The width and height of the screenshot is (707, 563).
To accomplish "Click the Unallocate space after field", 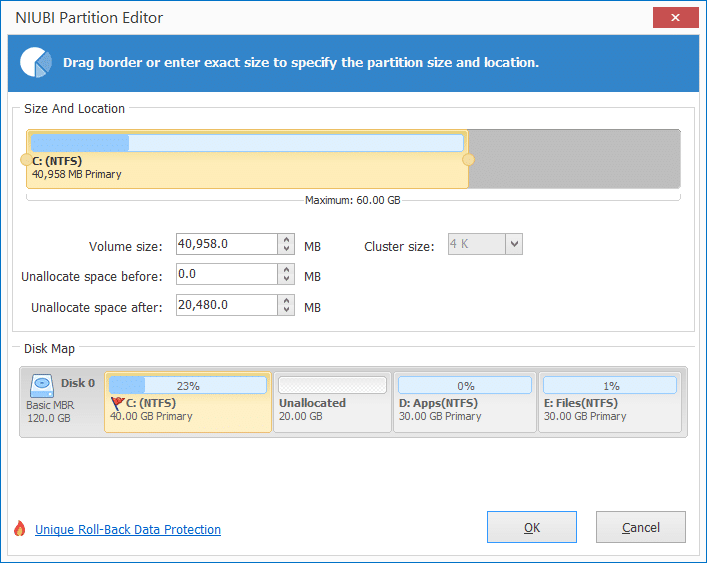I will pos(227,305).
